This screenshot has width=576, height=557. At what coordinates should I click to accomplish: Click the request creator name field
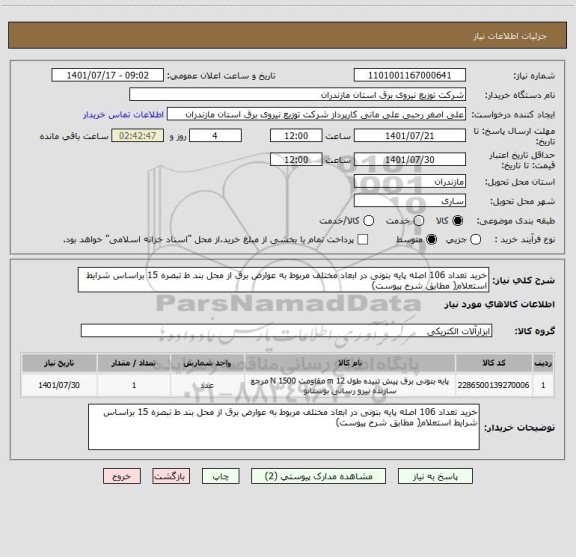(x=316, y=114)
